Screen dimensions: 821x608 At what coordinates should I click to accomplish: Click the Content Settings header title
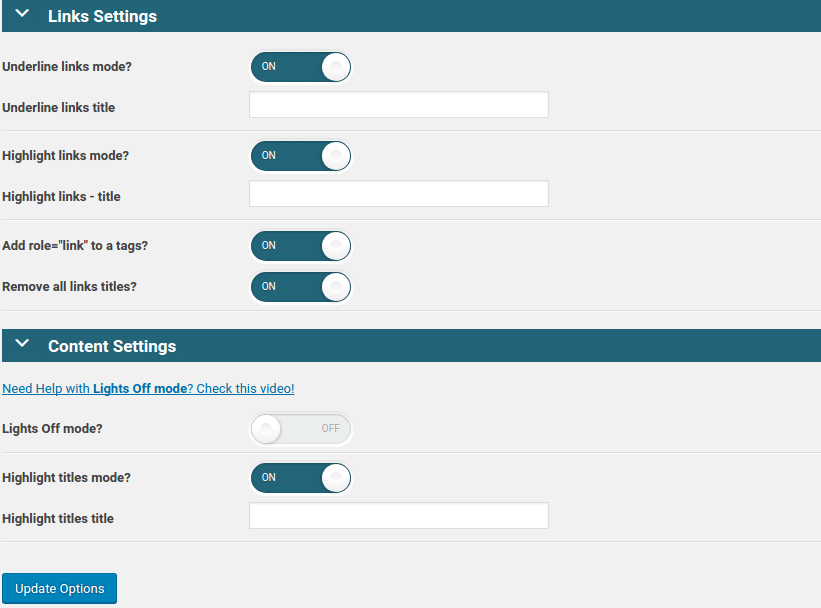coord(112,346)
